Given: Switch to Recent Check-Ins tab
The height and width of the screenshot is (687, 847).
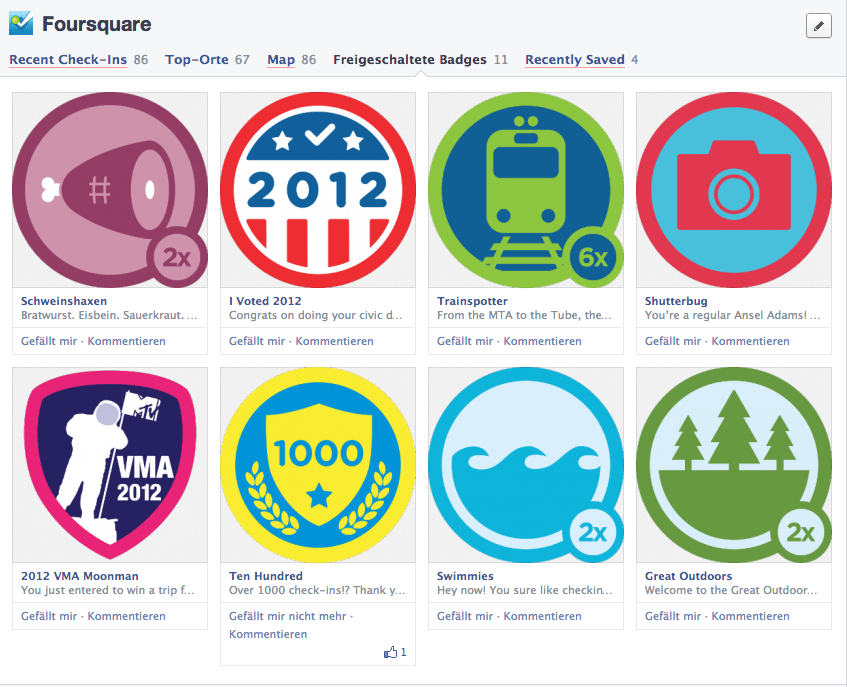Looking at the screenshot, I should pos(68,59).
